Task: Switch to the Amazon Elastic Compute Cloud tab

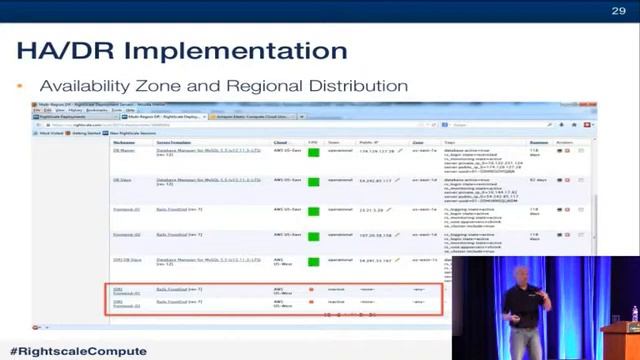Action: (253, 117)
